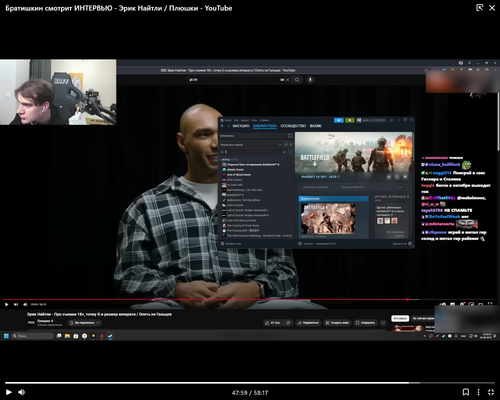
Task: Clear the Steam library search field
Action: click(284, 152)
